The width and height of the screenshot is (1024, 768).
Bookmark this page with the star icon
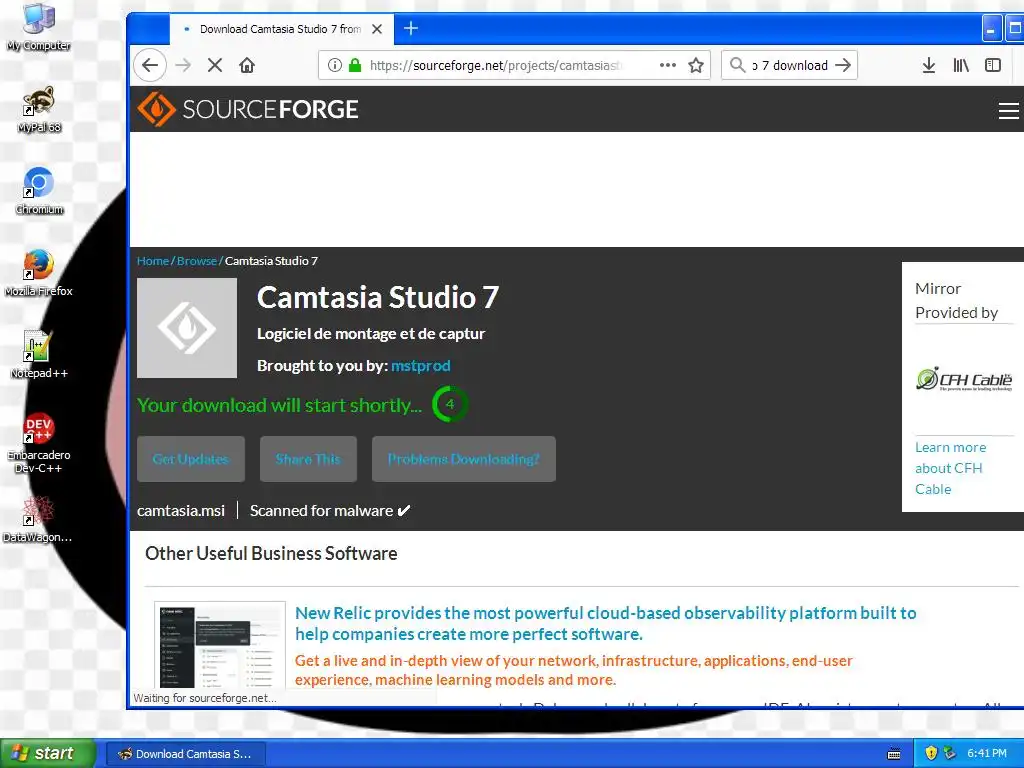(x=696, y=65)
